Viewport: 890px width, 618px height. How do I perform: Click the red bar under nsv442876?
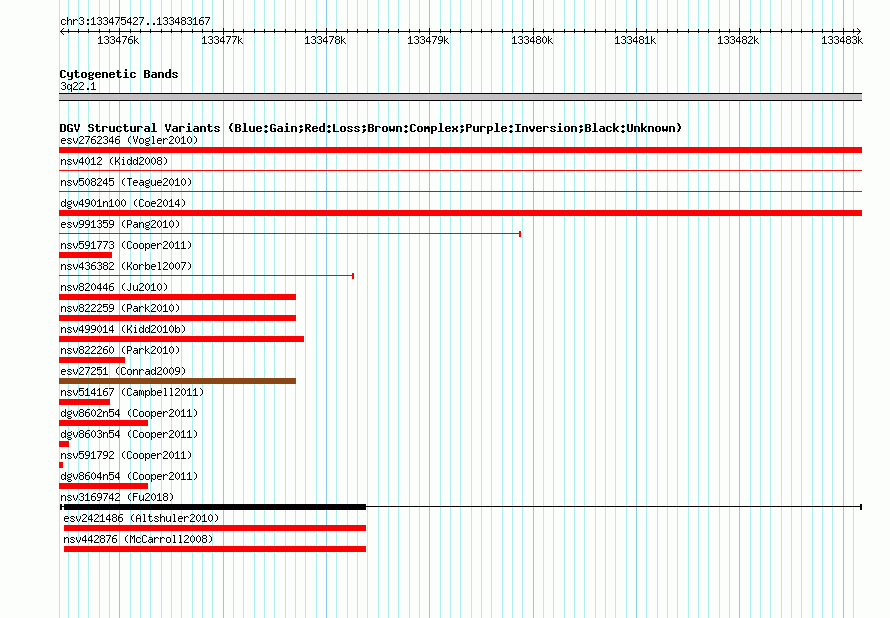coord(215,549)
